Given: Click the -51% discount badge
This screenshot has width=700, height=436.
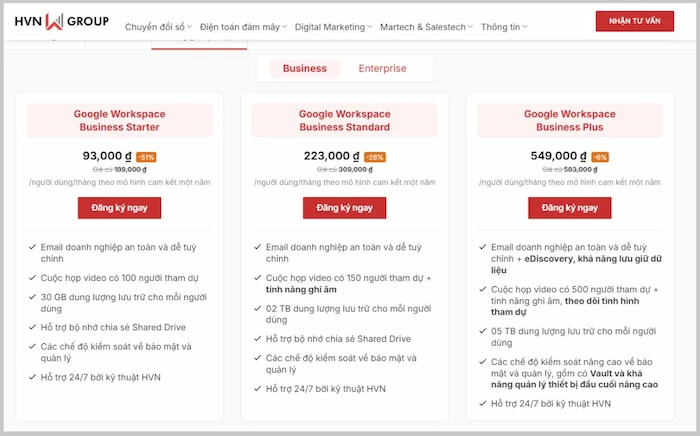Looking at the screenshot, I should 146,157.
